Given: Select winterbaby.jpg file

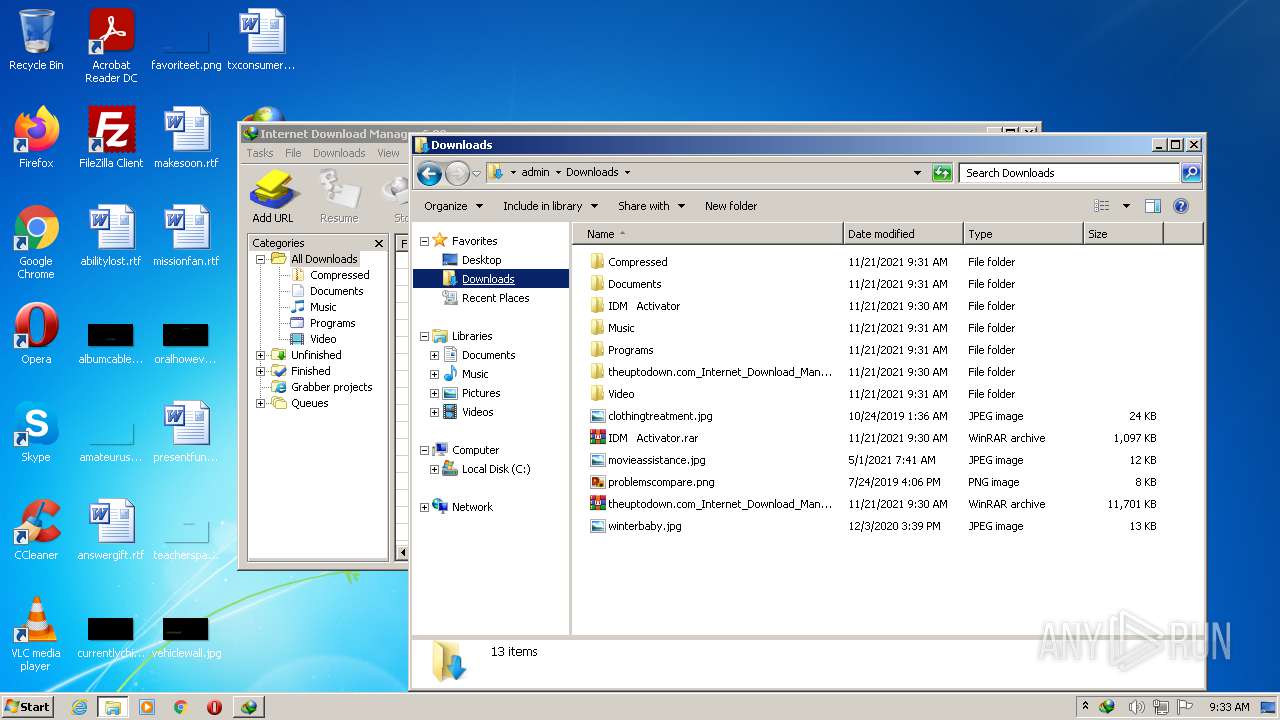Looking at the screenshot, I should point(645,526).
